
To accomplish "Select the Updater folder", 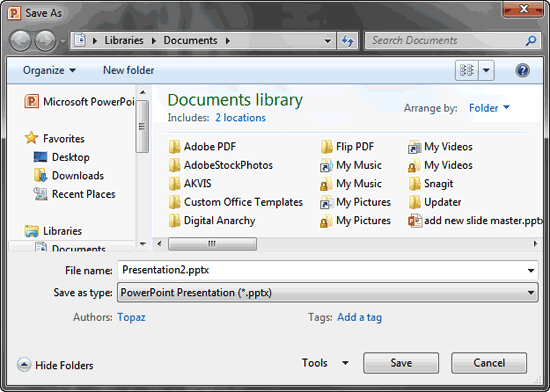I will [x=435, y=202].
